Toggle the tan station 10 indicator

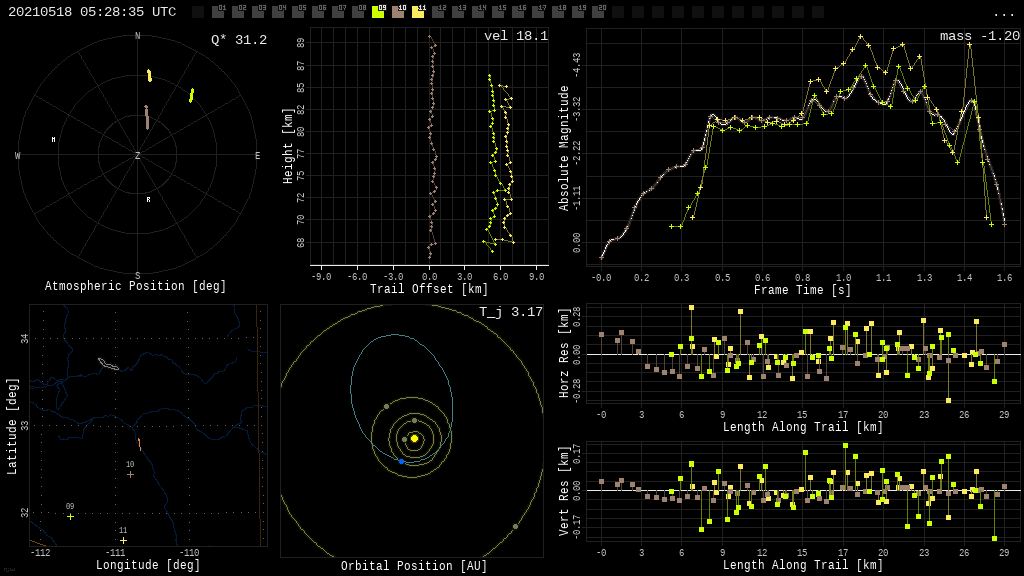(x=398, y=12)
